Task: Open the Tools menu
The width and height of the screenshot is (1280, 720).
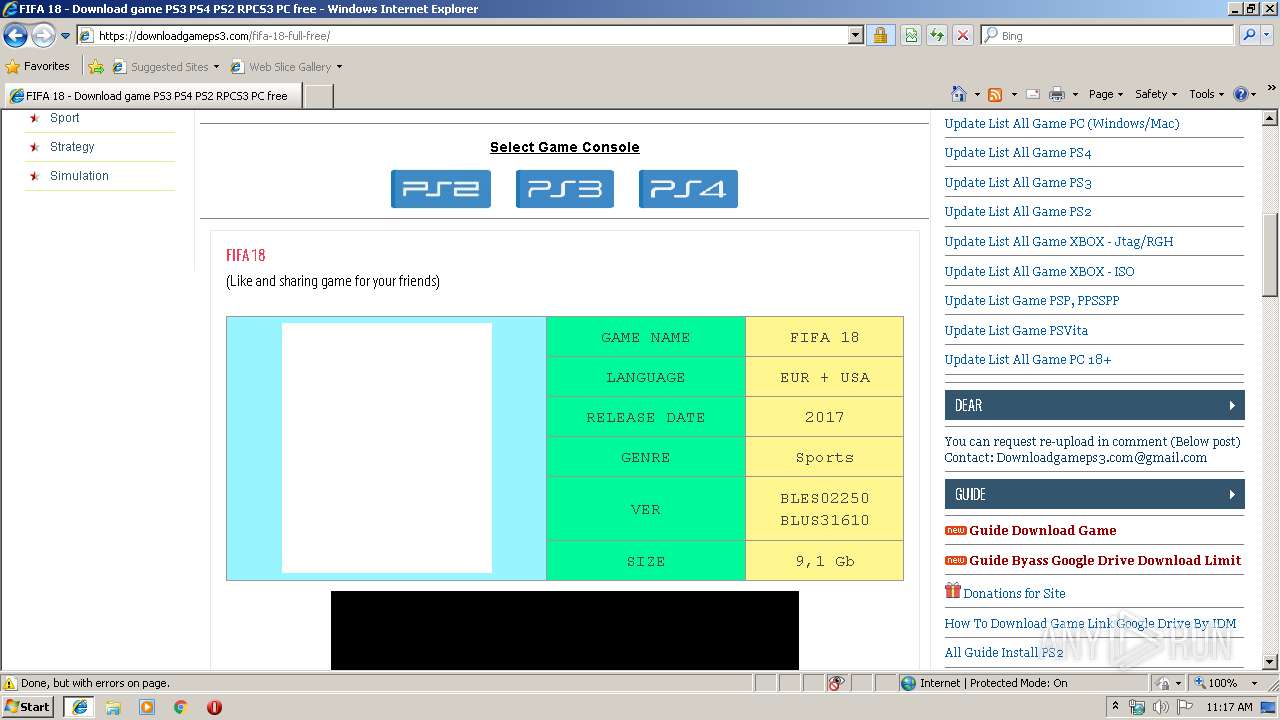Action: coord(1207,94)
